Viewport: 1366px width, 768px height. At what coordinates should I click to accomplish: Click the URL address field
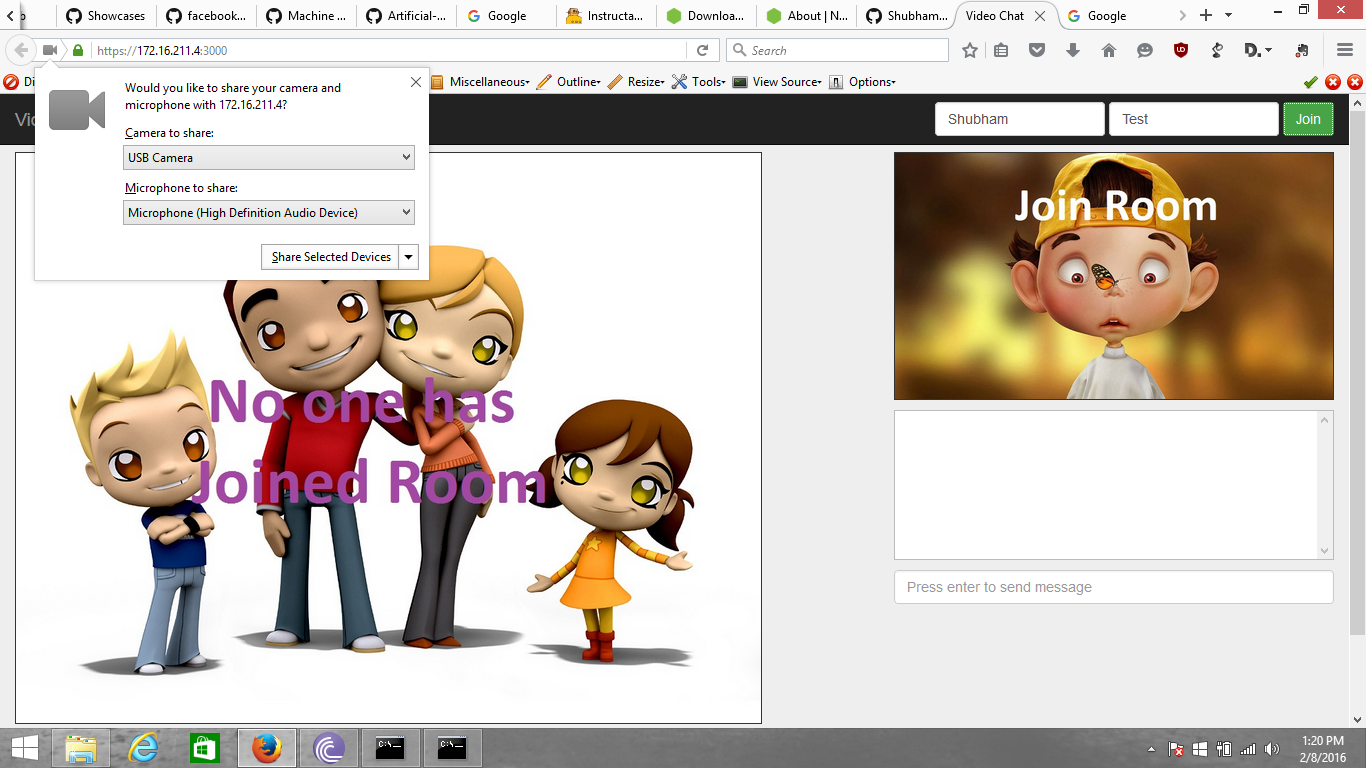390,50
